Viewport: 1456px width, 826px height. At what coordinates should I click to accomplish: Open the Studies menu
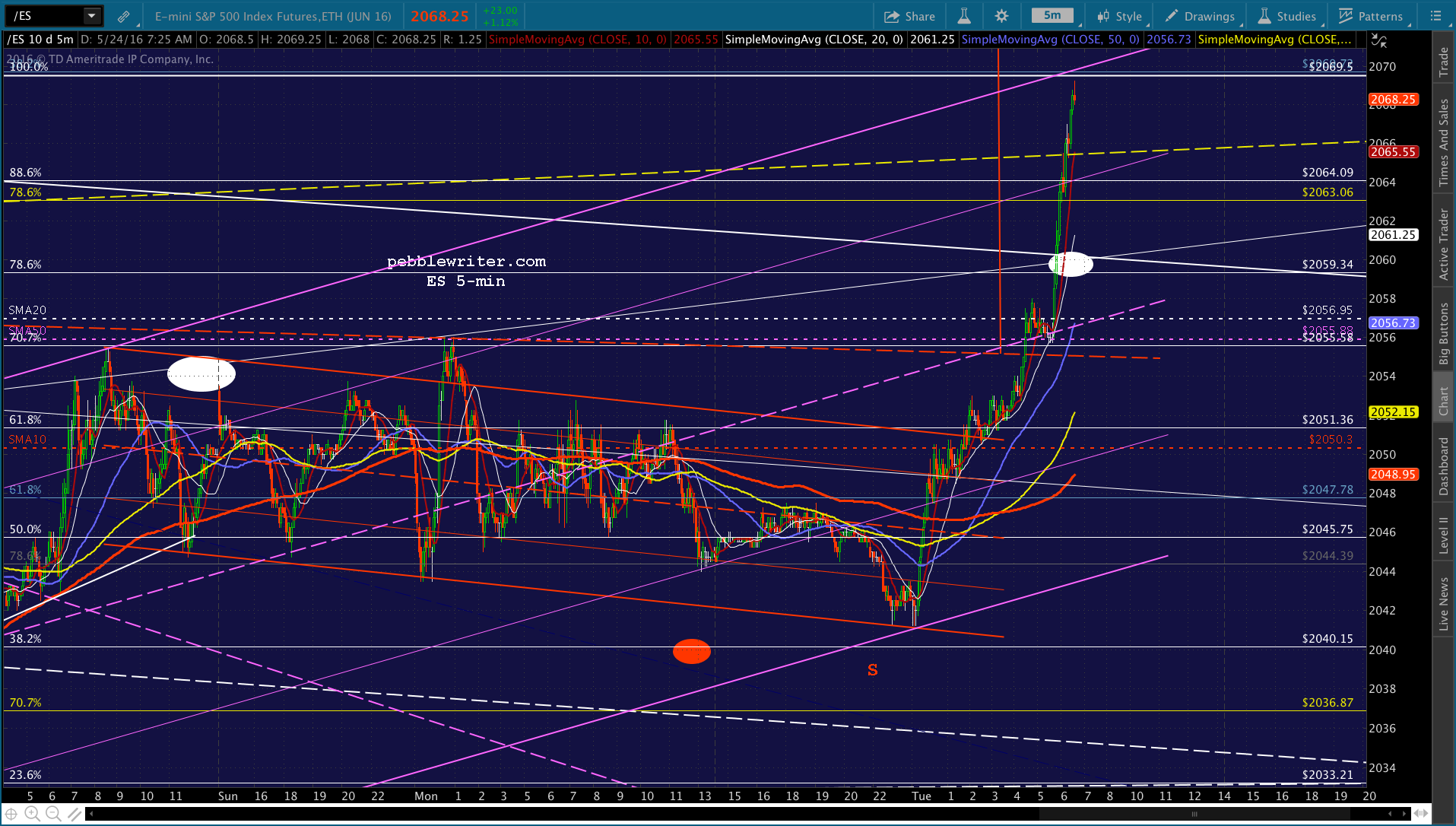pos(1287,16)
